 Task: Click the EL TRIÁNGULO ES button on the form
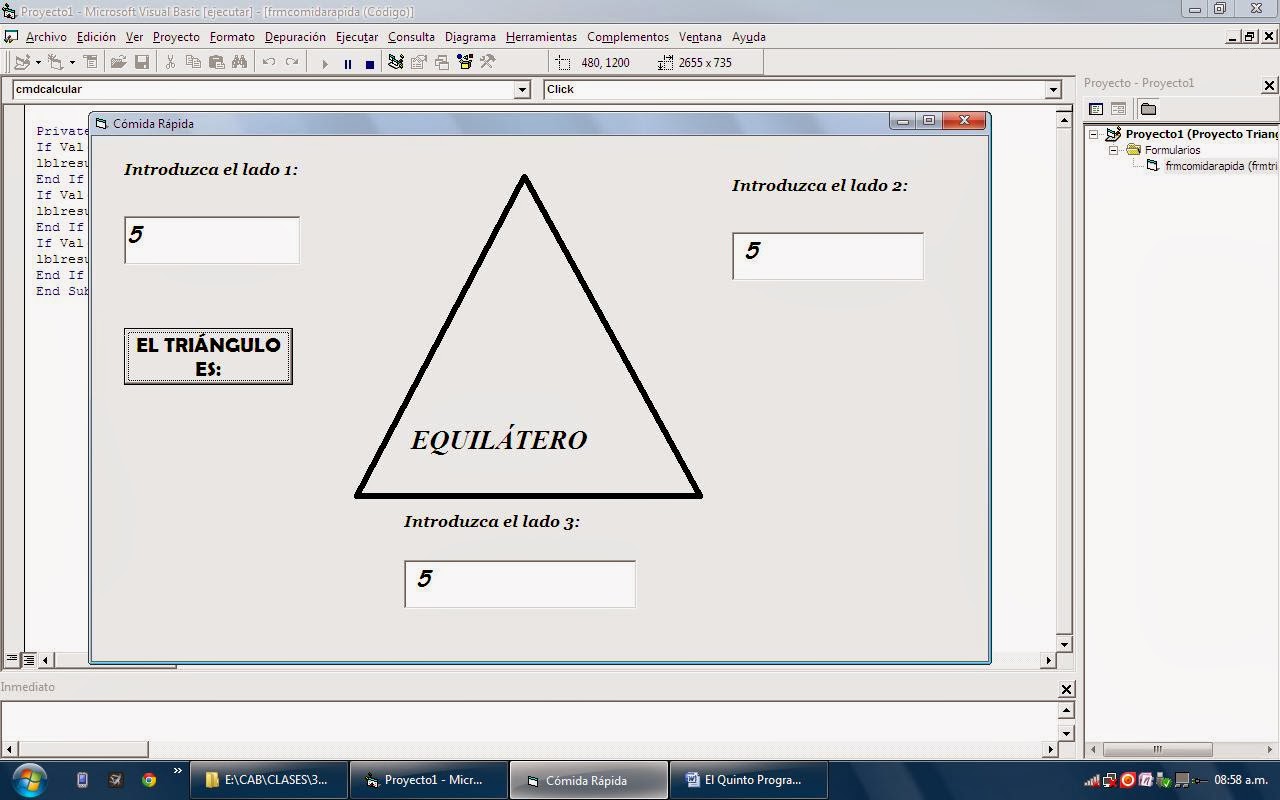207,355
